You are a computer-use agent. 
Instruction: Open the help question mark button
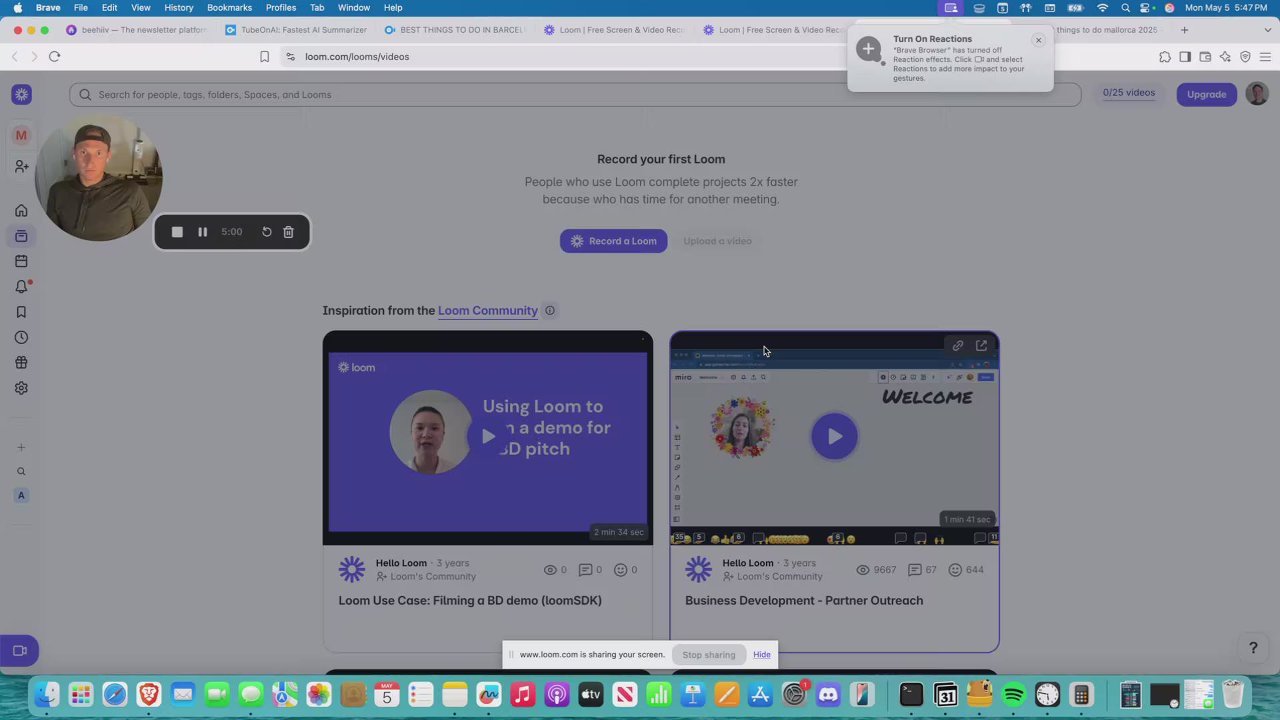click(1253, 648)
